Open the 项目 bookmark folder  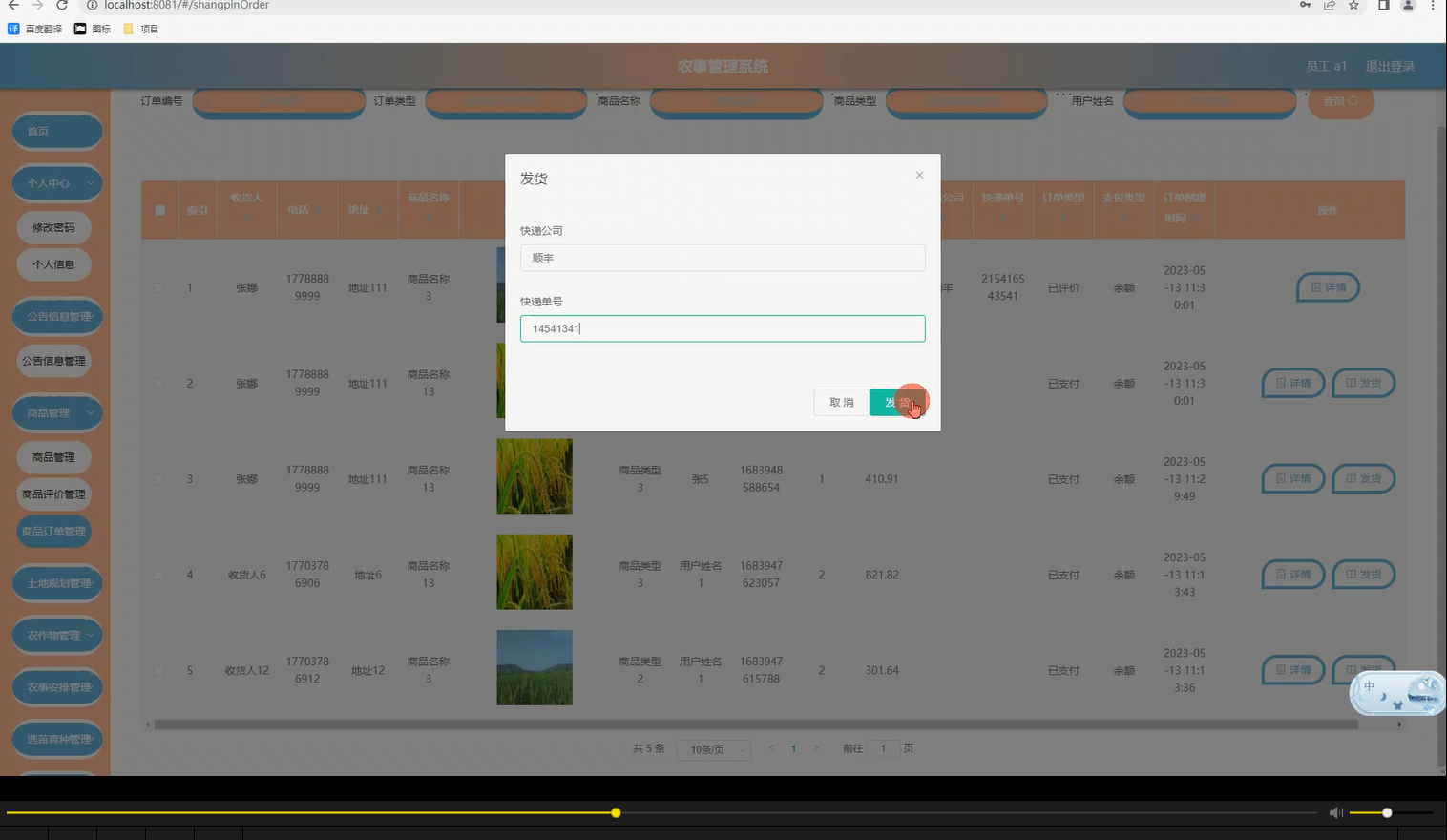[x=141, y=29]
